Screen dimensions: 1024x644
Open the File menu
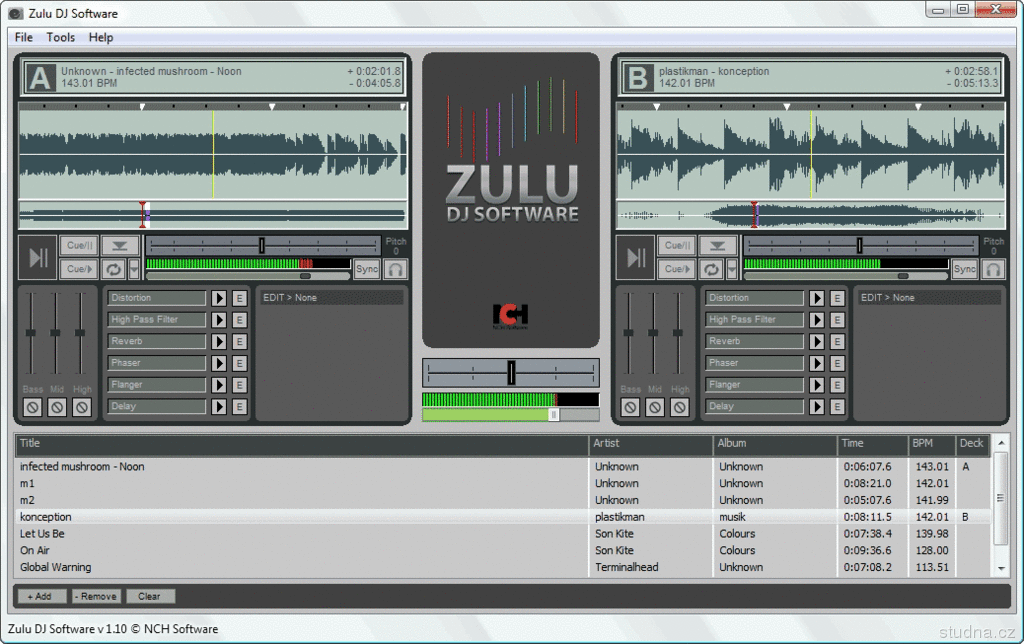tap(23, 37)
